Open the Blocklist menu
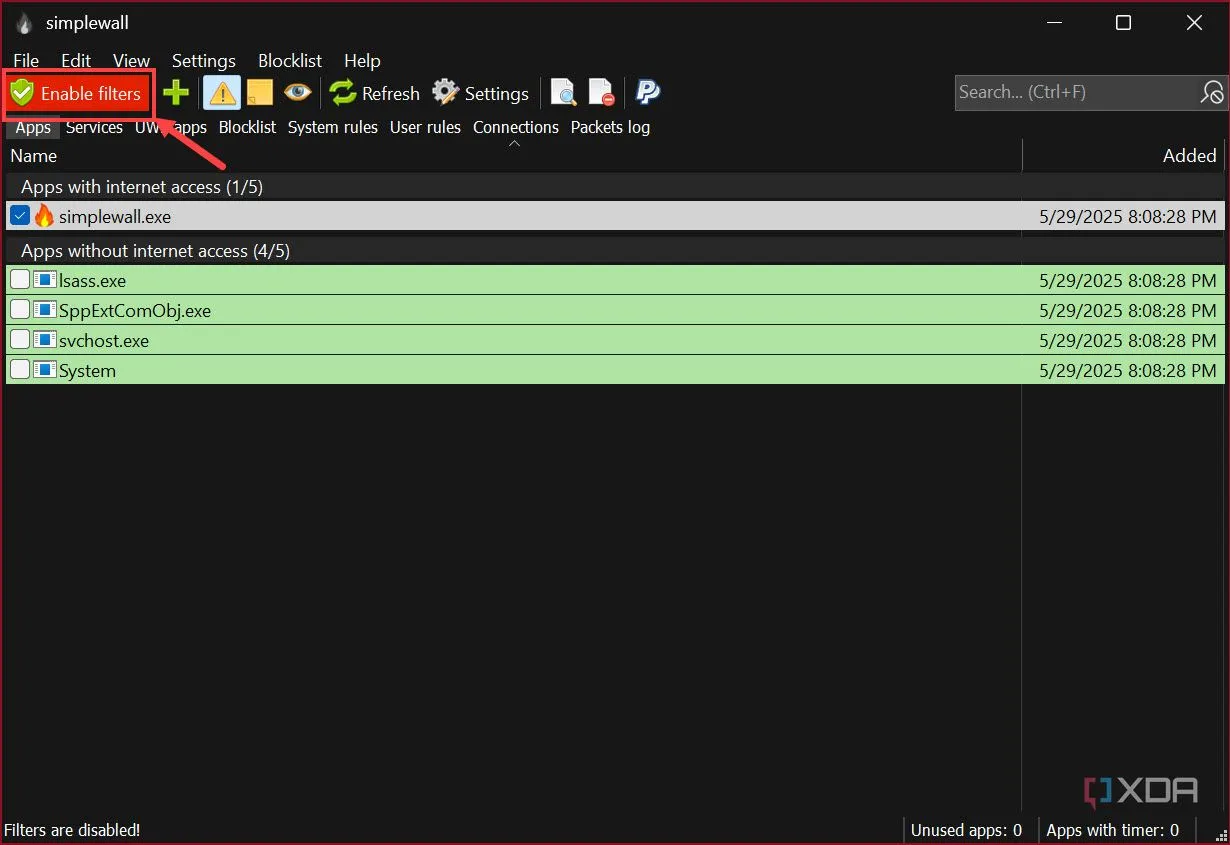 [290, 61]
